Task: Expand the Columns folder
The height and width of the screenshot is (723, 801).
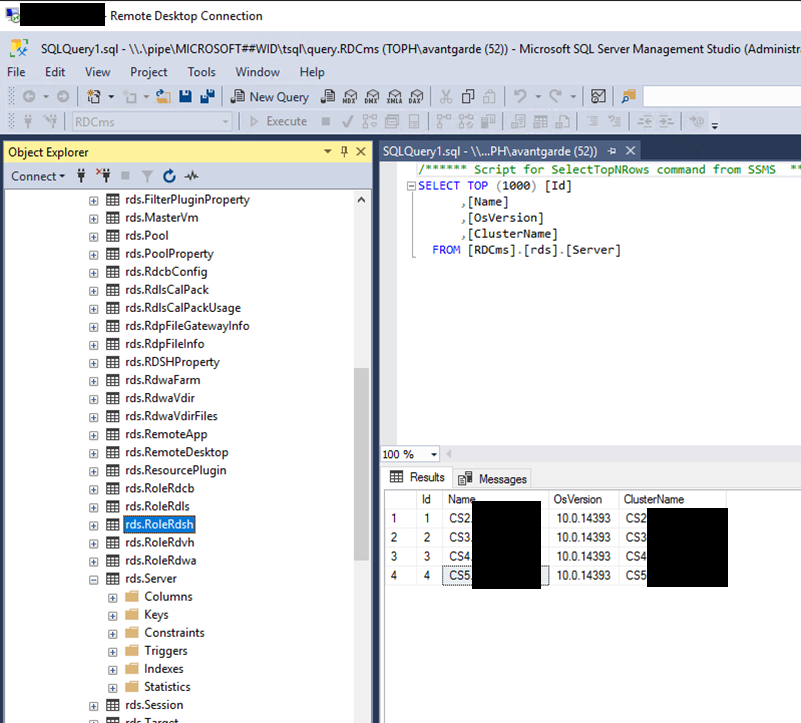Action: click(112, 598)
